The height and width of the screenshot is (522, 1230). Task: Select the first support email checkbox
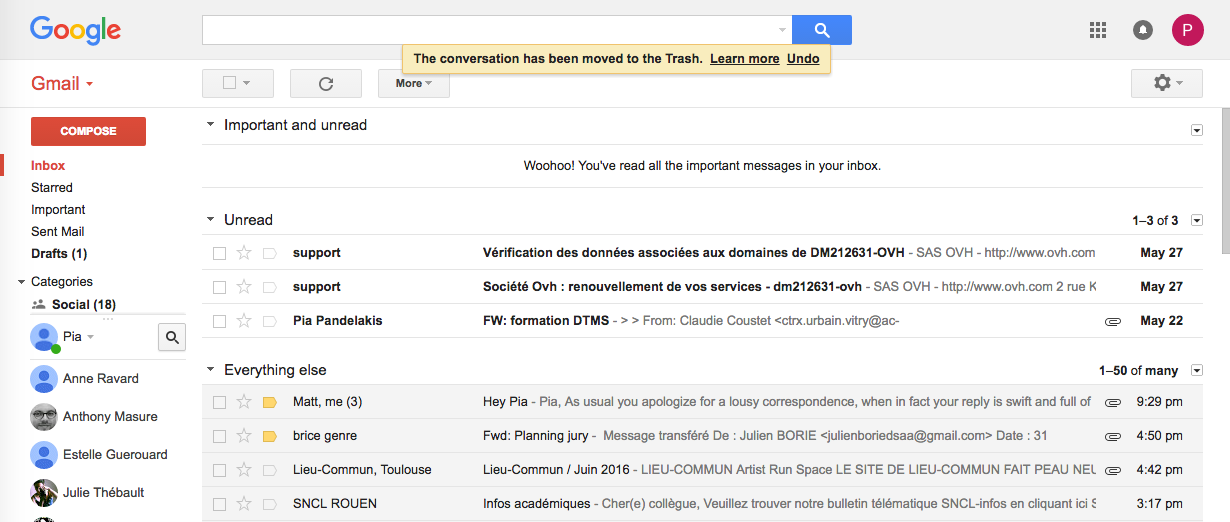[219, 253]
